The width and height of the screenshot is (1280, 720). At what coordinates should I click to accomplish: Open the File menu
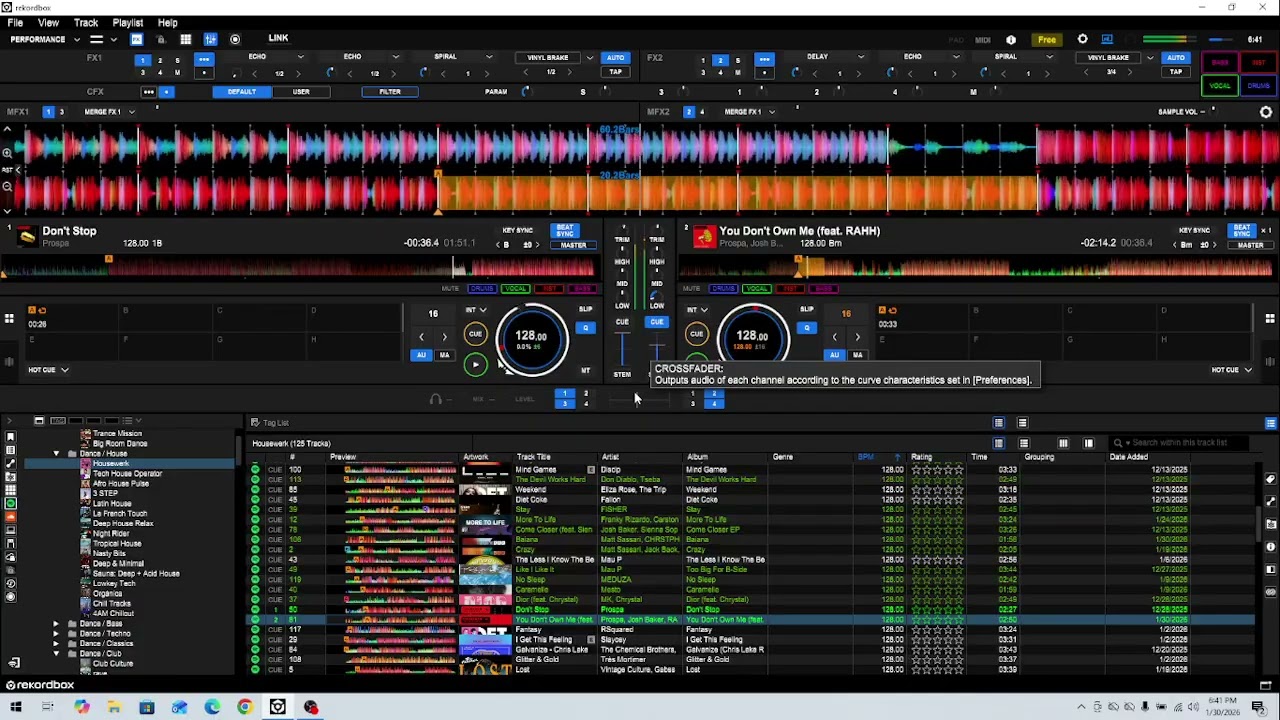click(15, 22)
